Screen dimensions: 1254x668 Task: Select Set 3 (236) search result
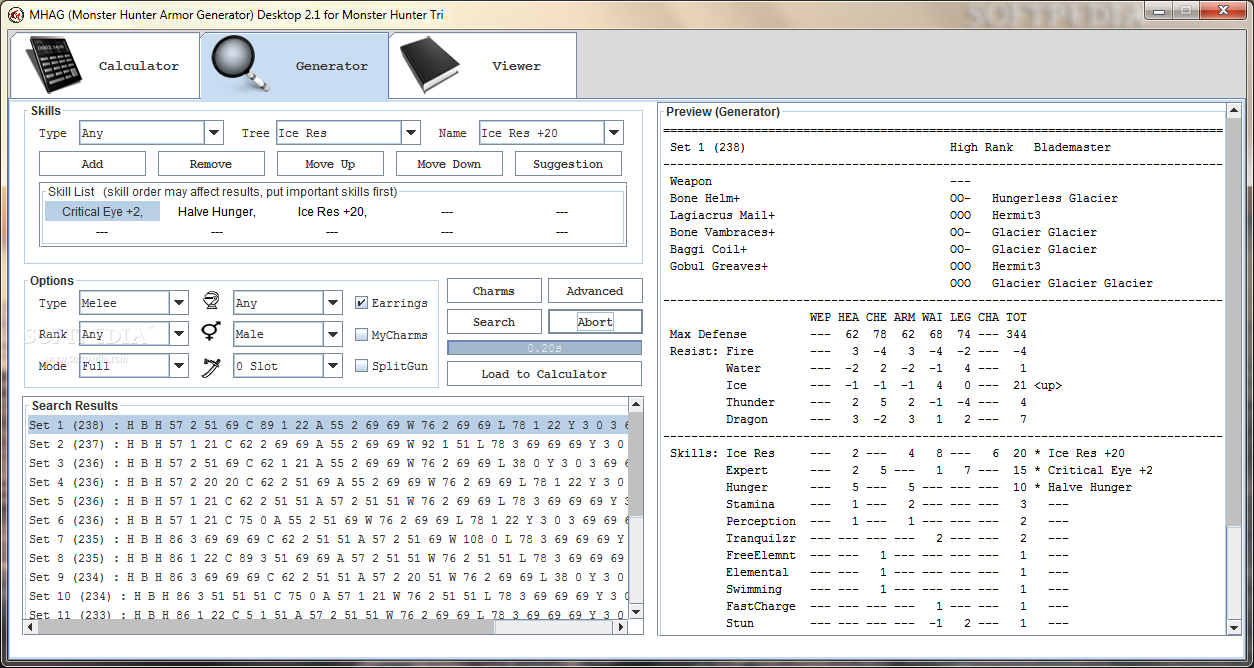[x=327, y=463]
